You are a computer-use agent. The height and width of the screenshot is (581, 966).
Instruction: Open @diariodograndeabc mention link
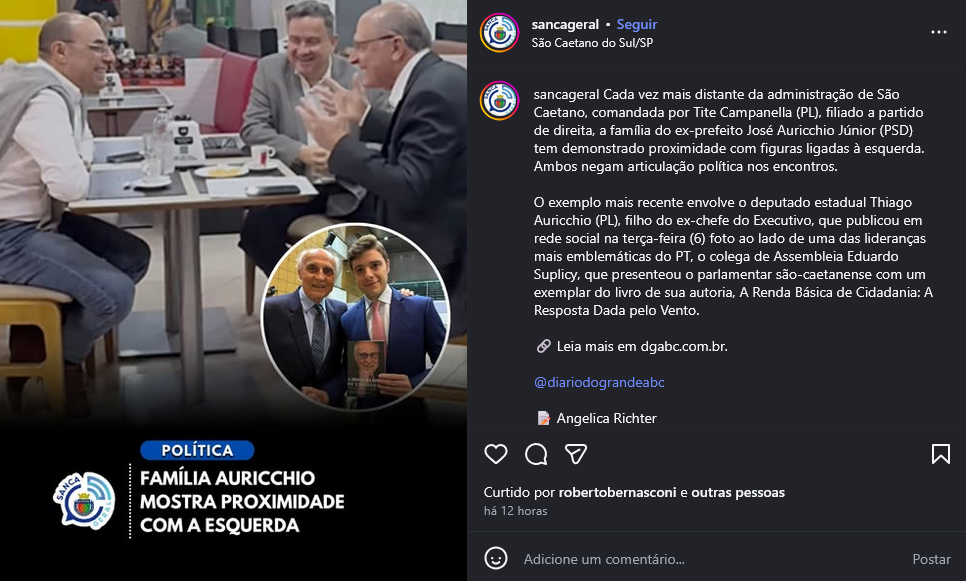[x=599, y=383]
